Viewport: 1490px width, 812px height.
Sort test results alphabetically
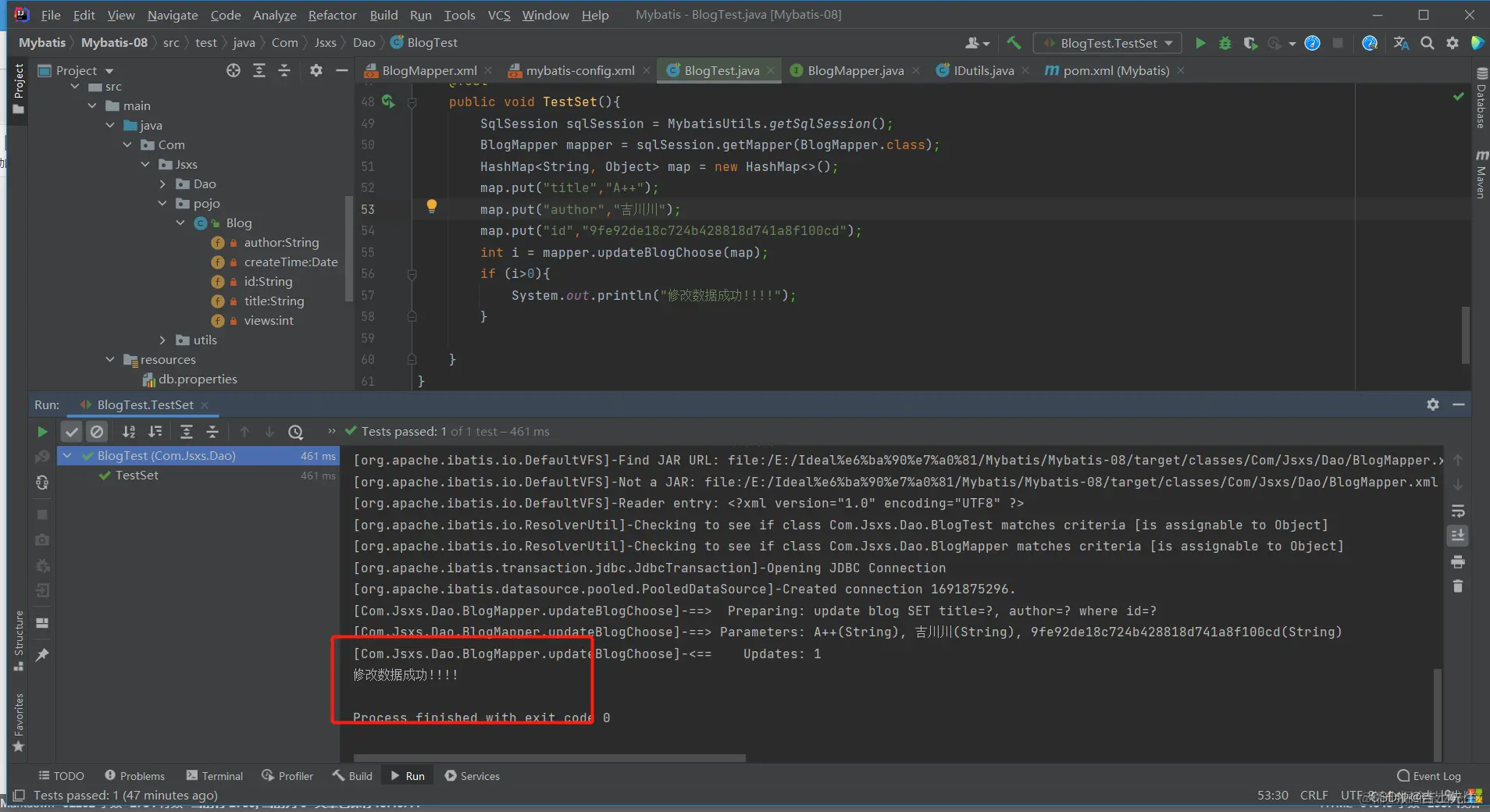coord(129,432)
